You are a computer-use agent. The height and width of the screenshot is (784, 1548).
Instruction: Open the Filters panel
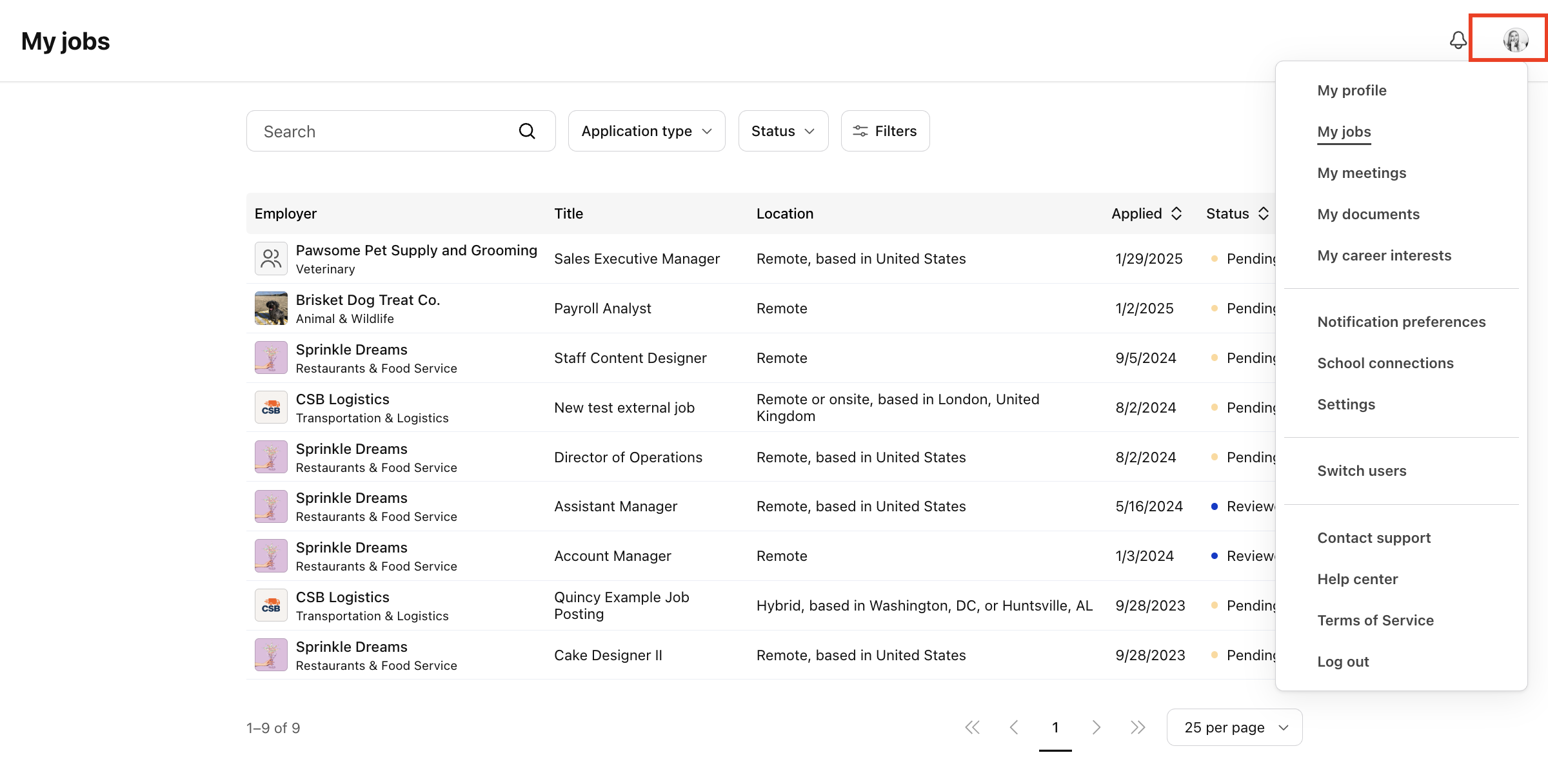point(885,131)
